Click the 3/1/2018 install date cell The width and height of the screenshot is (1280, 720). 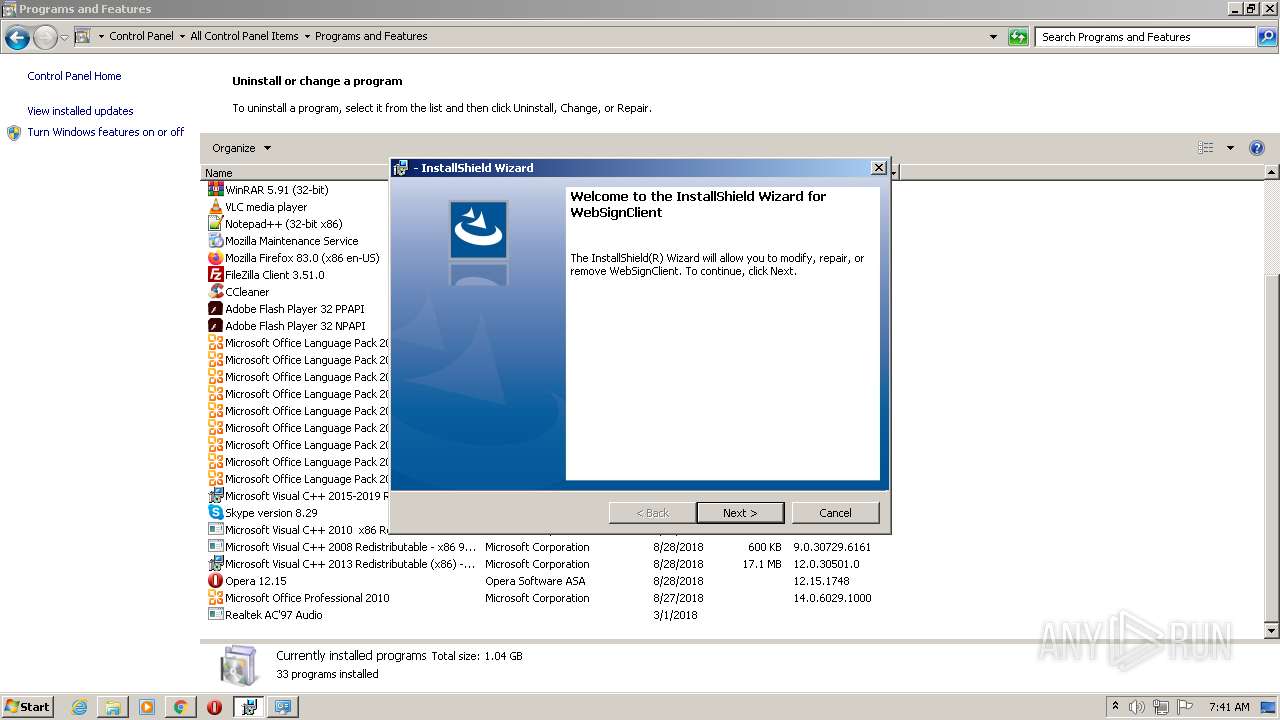(675, 615)
